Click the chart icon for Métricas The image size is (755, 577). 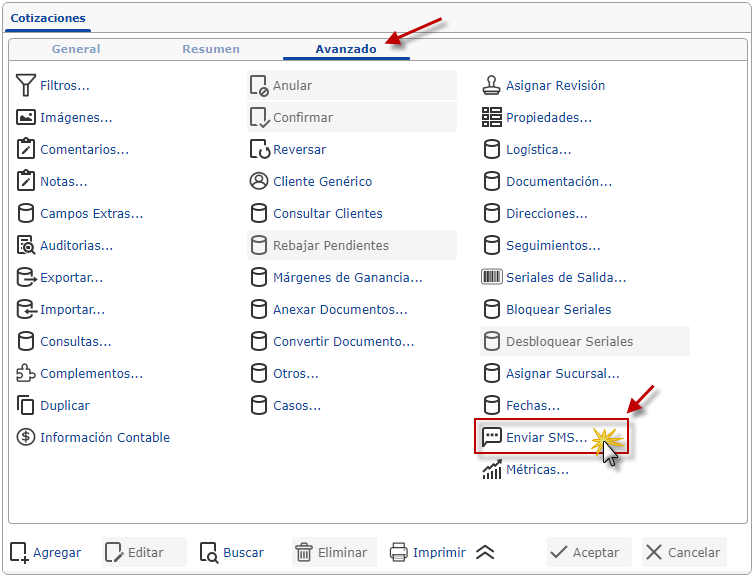(x=492, y=469)
